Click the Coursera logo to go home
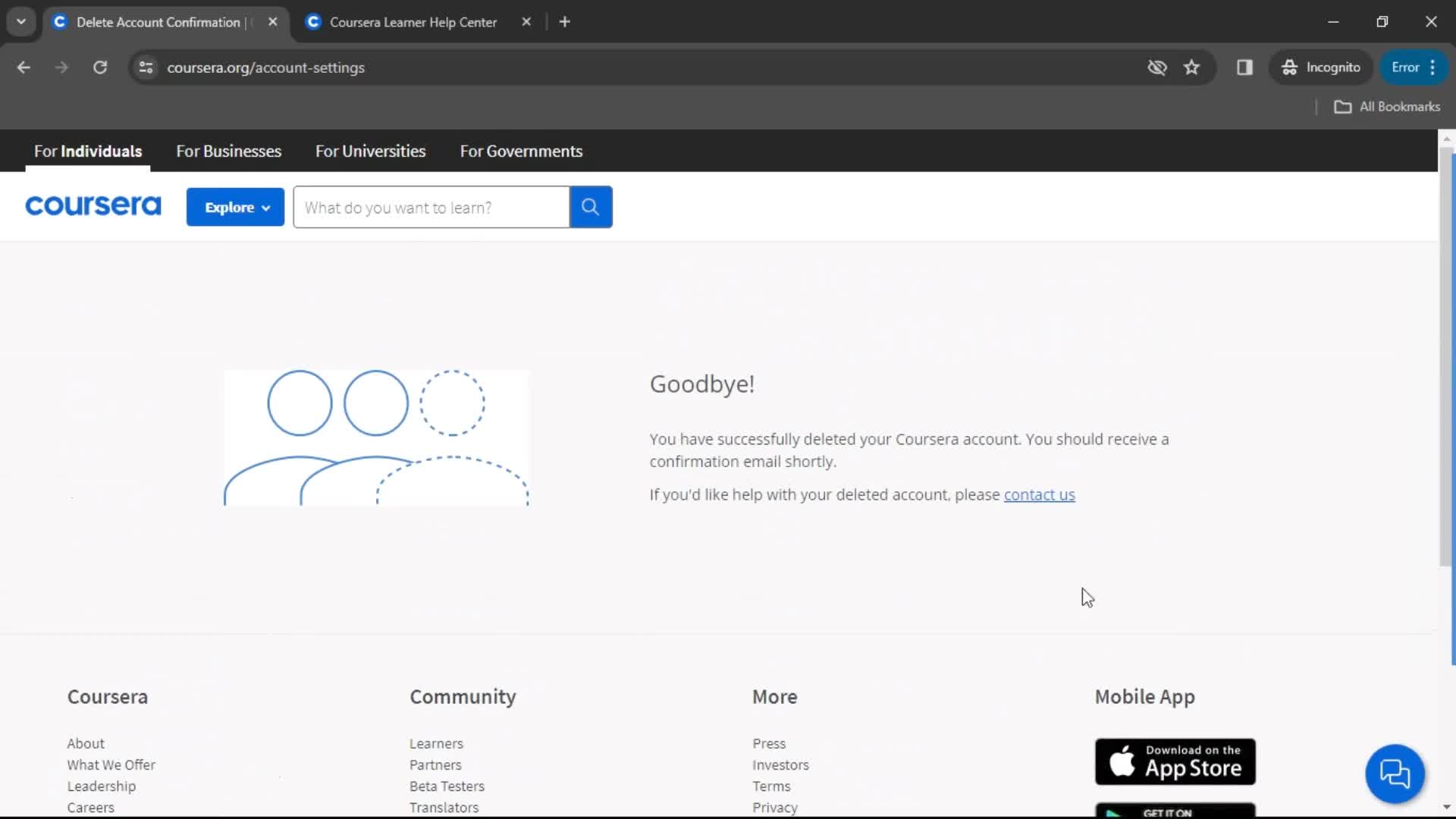The width and height of the screenshot is (1456, 819). point(93,206)
